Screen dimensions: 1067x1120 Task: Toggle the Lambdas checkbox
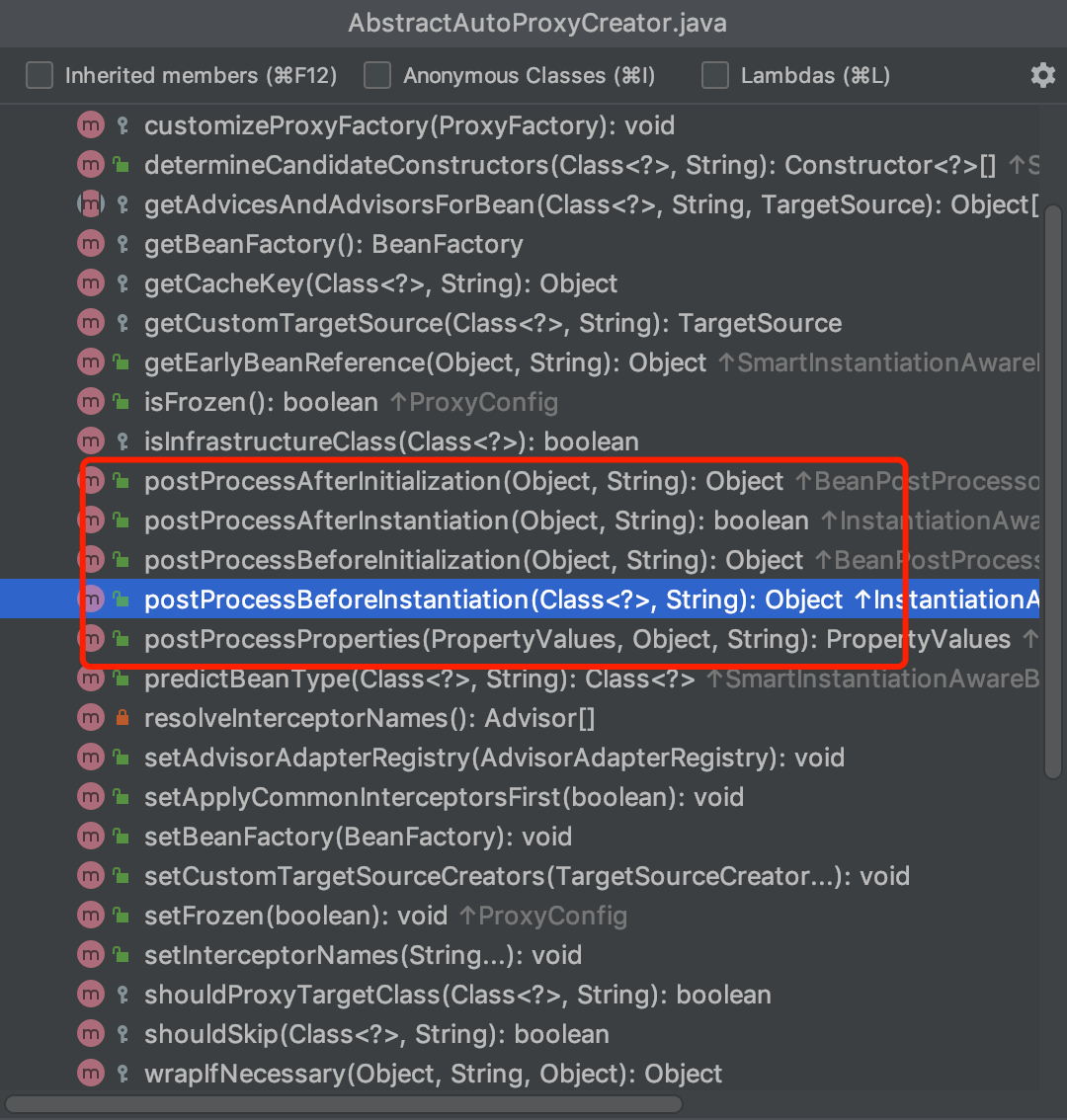716,75
